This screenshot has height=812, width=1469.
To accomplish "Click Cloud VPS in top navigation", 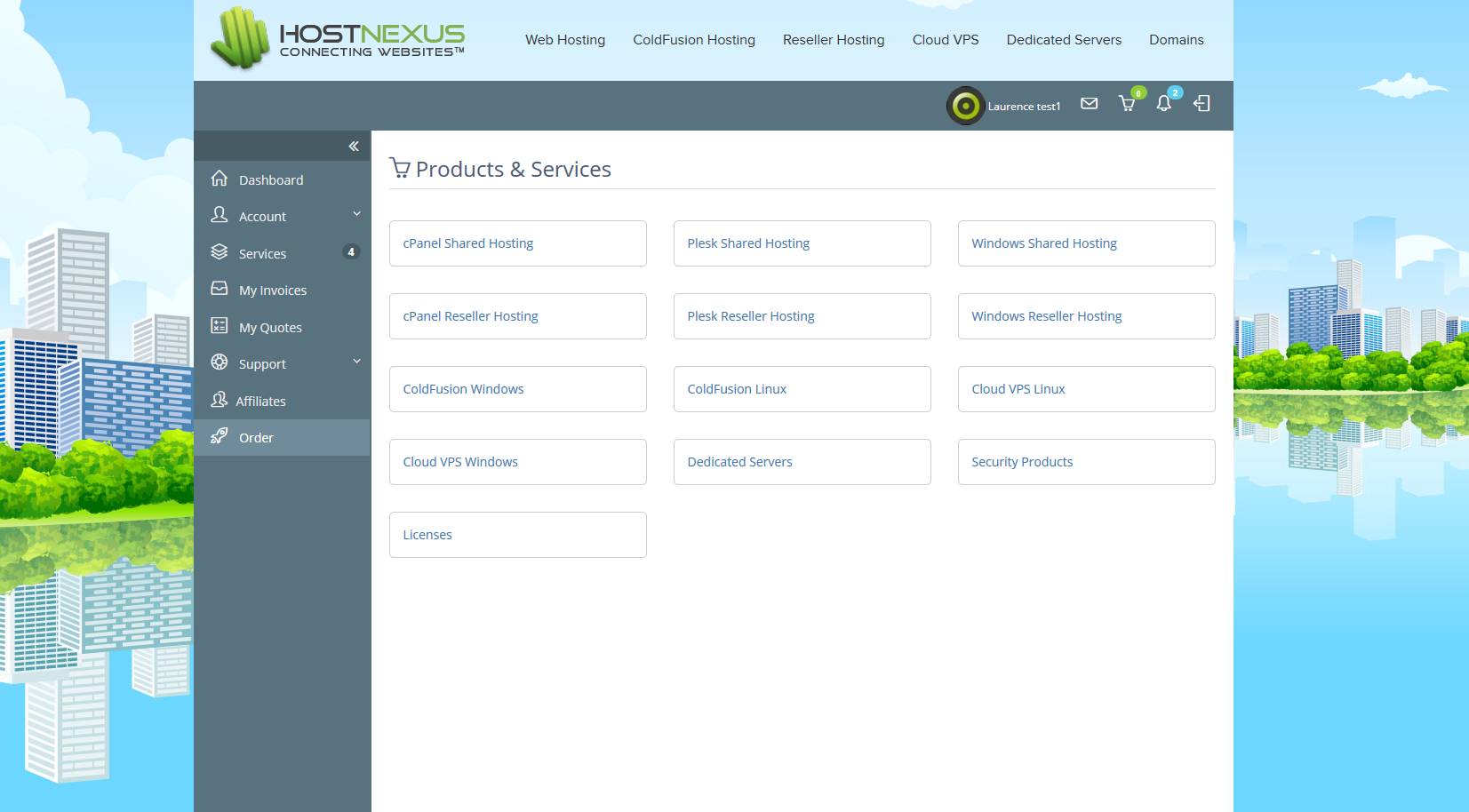I will point(946,40).
